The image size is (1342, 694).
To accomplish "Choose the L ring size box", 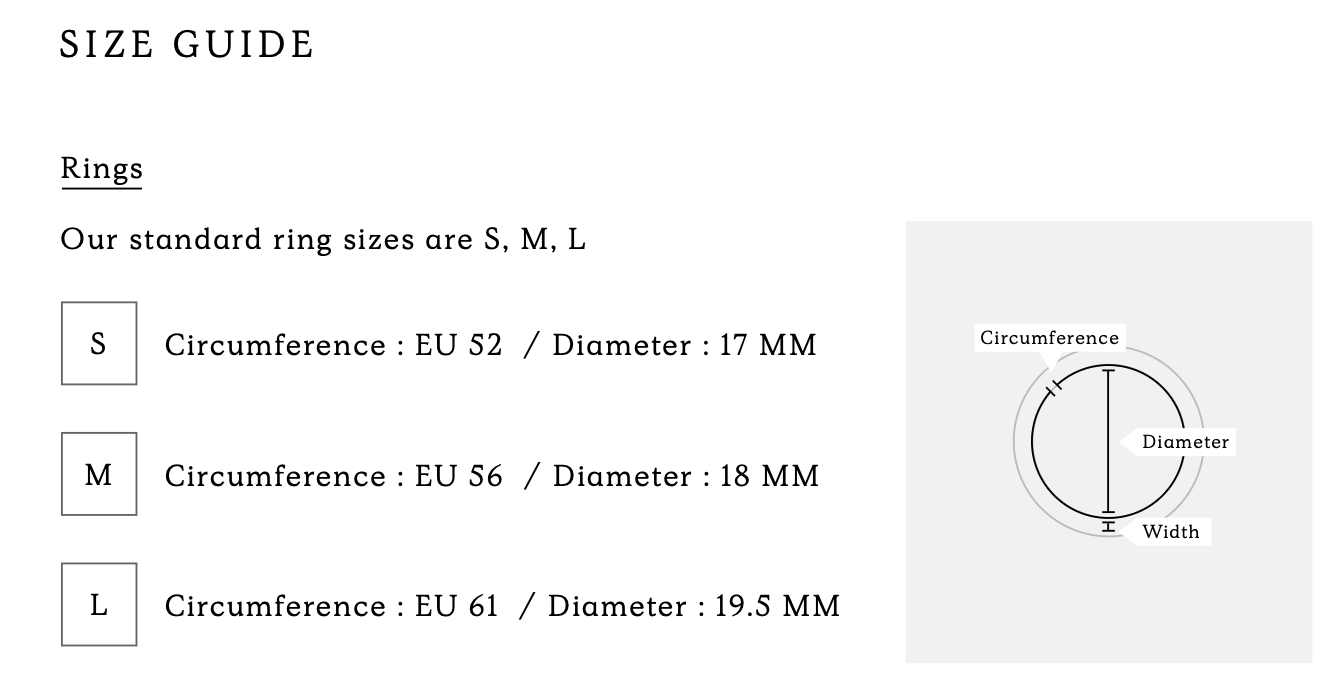I will 99,605.
